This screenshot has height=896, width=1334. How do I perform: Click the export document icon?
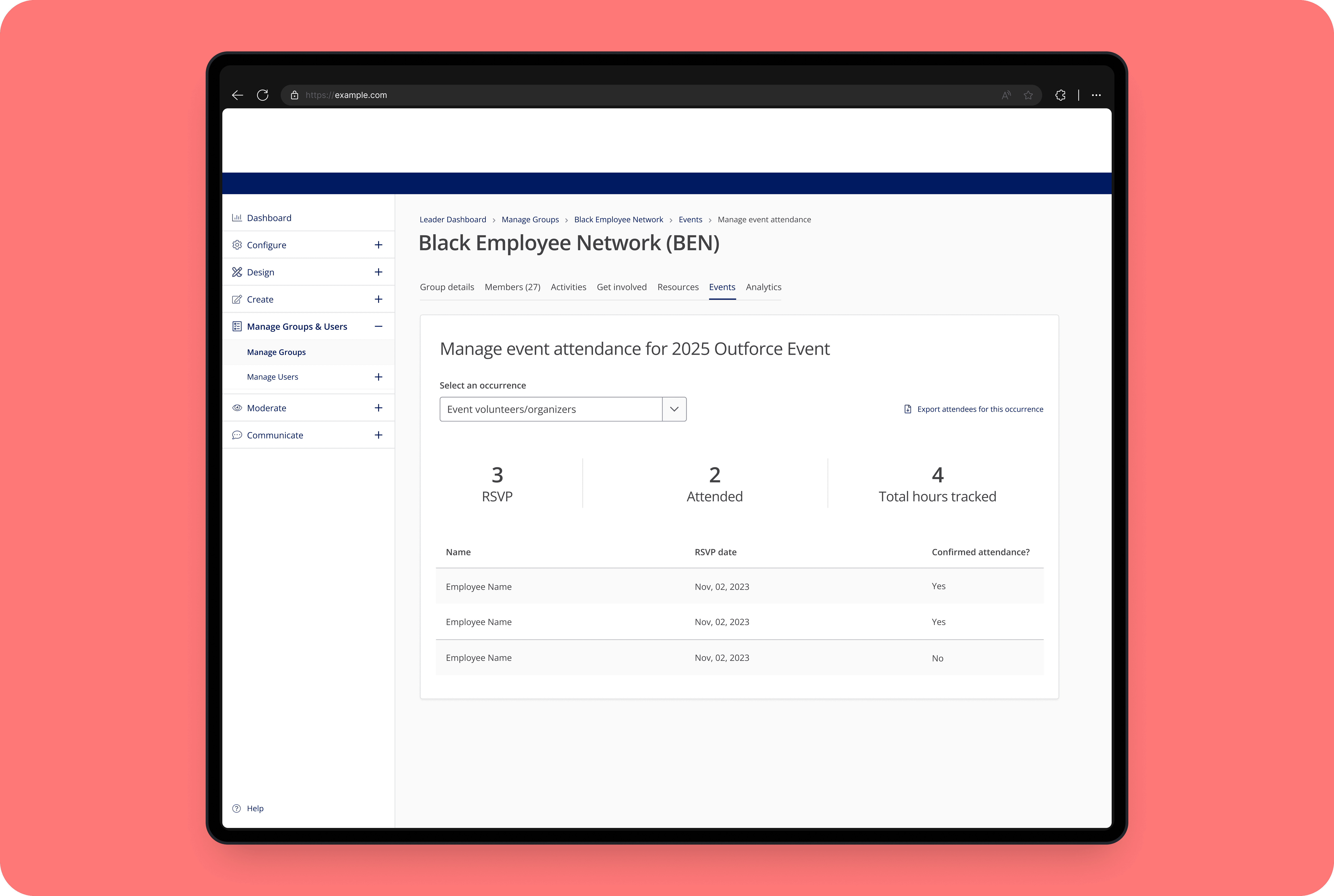(x=908, y=409)
